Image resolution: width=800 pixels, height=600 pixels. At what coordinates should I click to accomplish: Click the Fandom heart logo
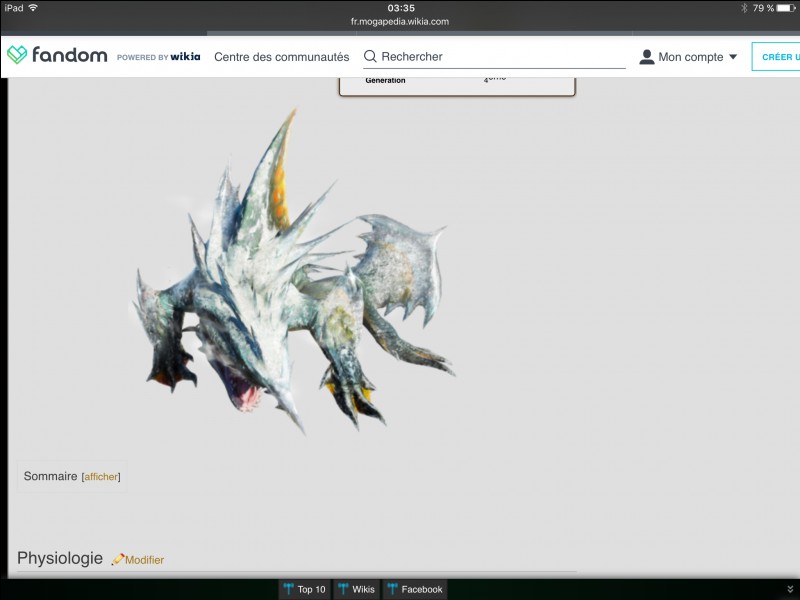pyautogui.click(x=17, y=55)
